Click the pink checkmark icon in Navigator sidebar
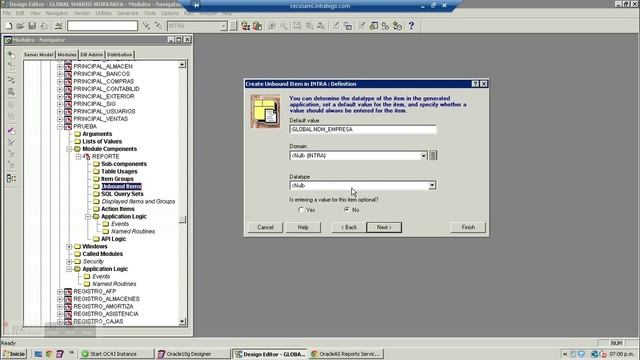The image size is (640, 360). (11, 131)
